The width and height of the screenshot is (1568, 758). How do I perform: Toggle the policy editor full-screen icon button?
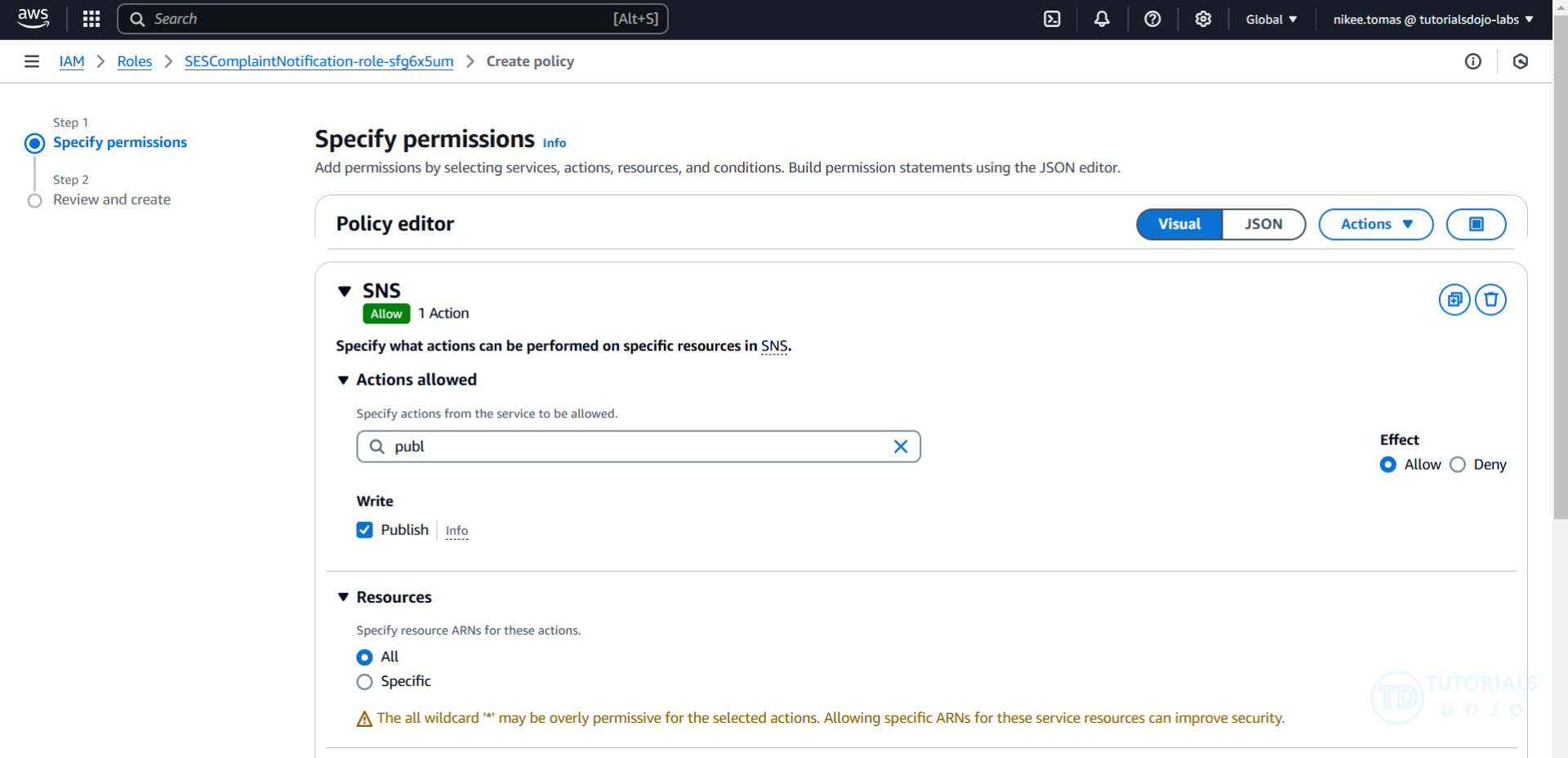coord(1476,224)
